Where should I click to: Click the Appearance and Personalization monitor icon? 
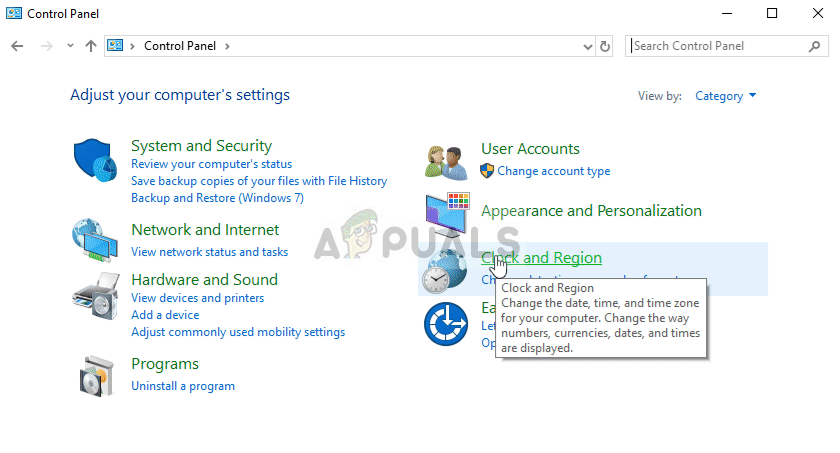[446, 215]
